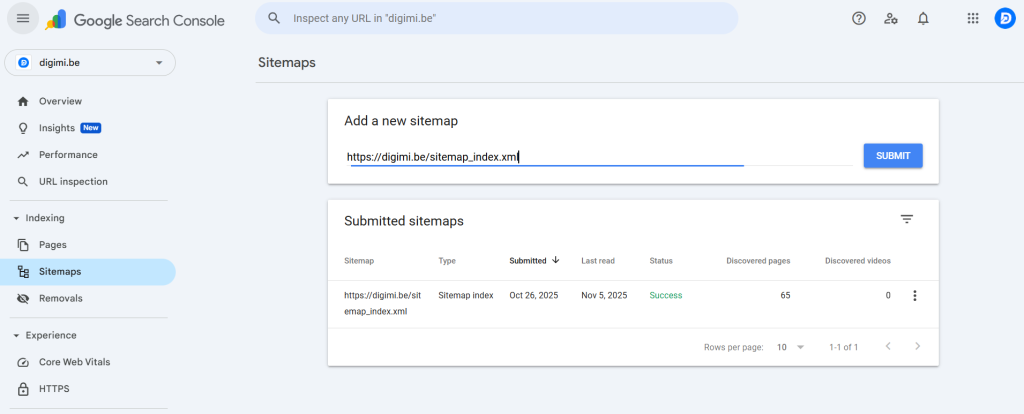
Task: Click the URL inspection magnifier icon
Action: click(24, 182)
